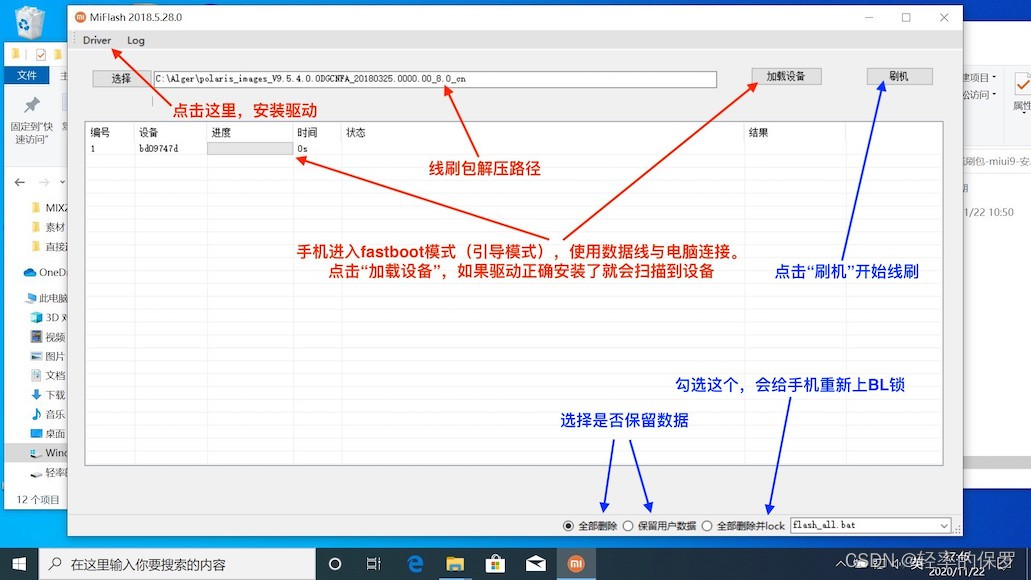Viewport: 1031px width, 580px height.
Task: Open the Mail app from taskbar
Action: 535,564
